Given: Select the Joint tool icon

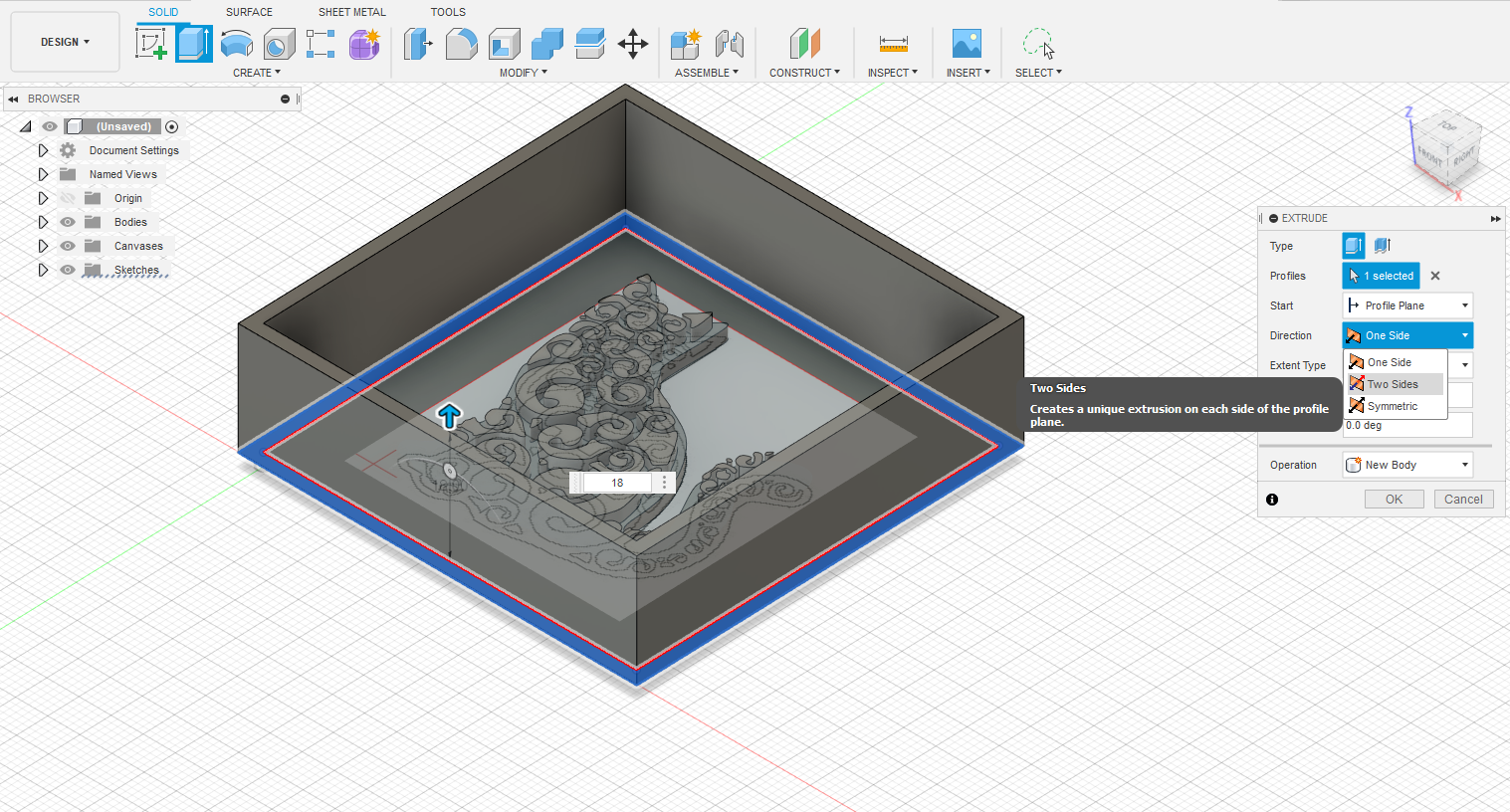Looking at the screenshot, I should [730, 44].
